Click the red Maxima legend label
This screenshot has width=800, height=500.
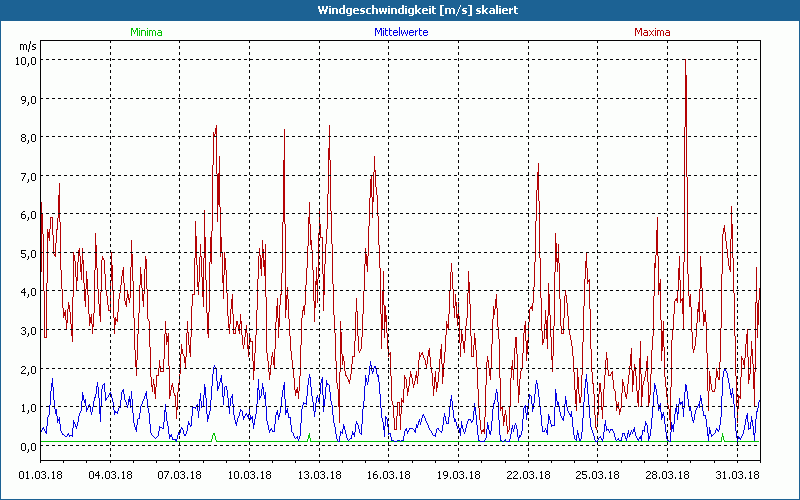point(652,32)
